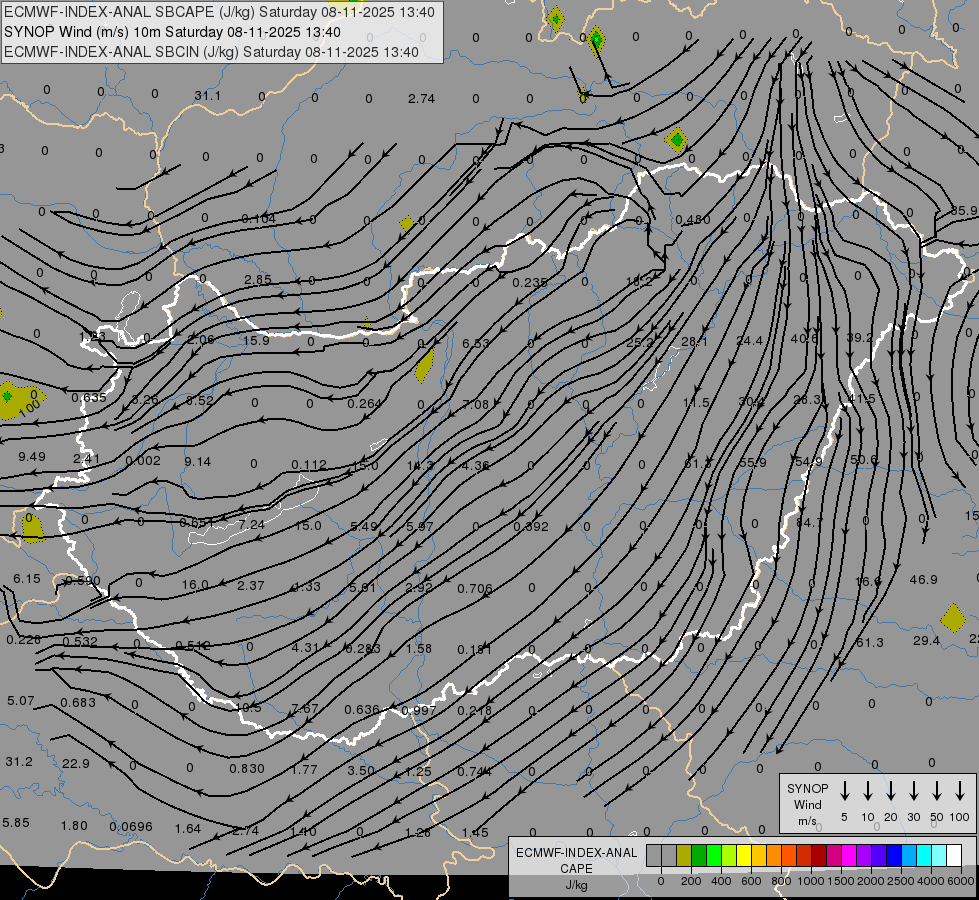
Task: Click the CAPE value 39.2
Action: tap(859, 338)
